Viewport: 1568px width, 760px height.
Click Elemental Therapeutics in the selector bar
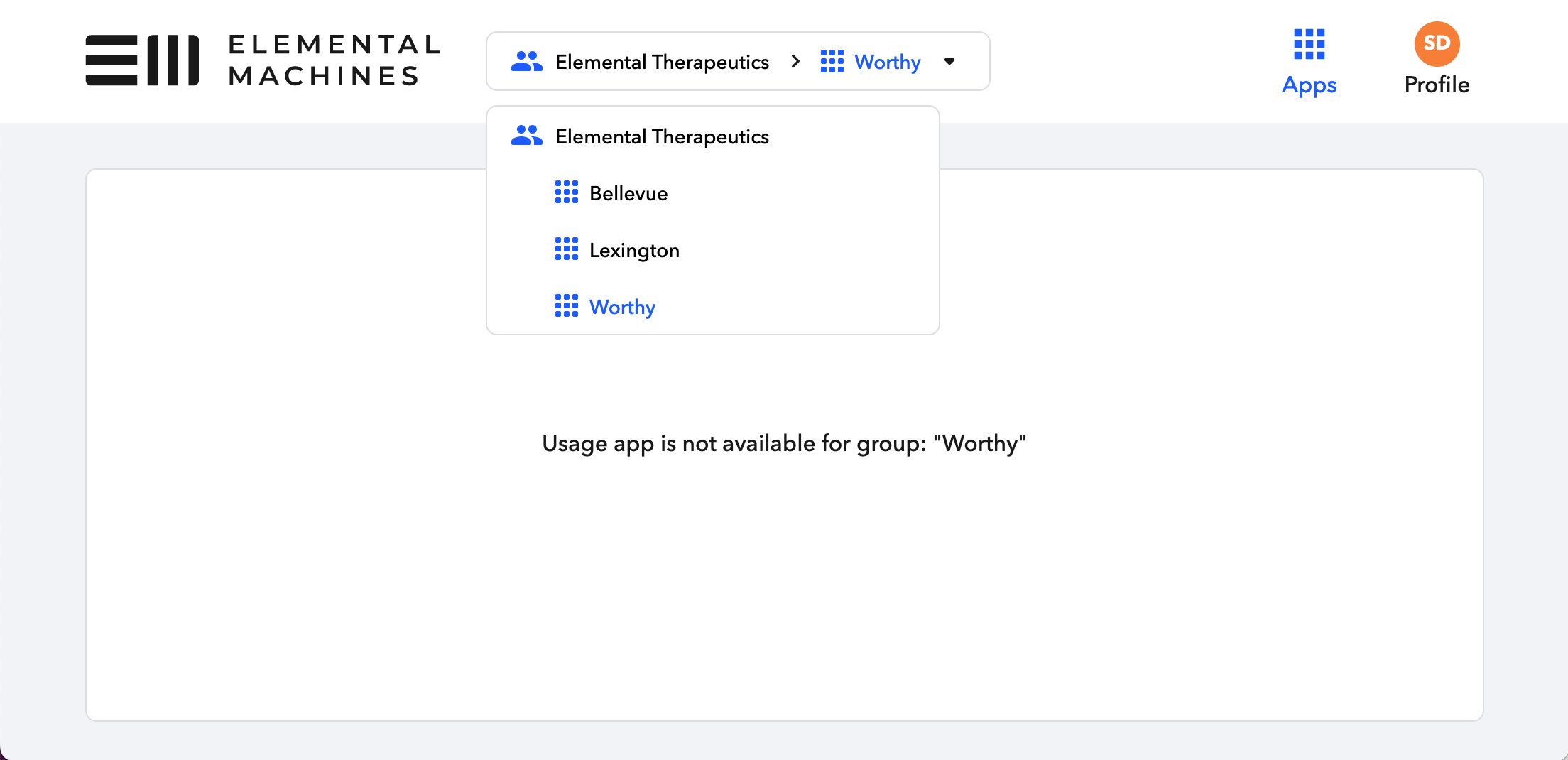tap(662, 63)
